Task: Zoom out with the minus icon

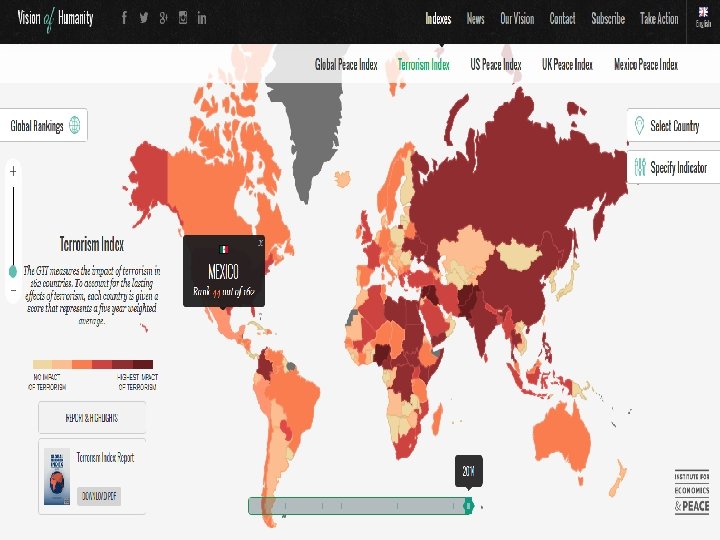Action: click(x=13, y=290)
